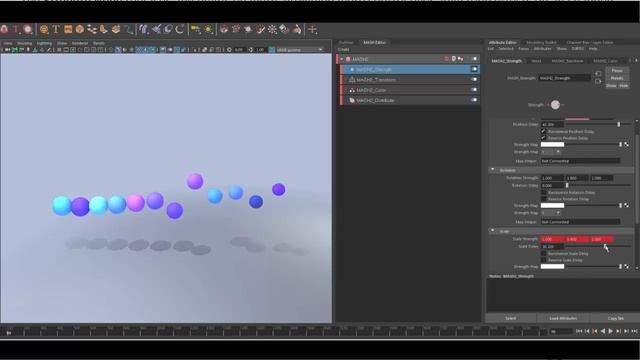
Task: Click the Select button at bottom
Action: pyautogui.click(x=511, y=318)
